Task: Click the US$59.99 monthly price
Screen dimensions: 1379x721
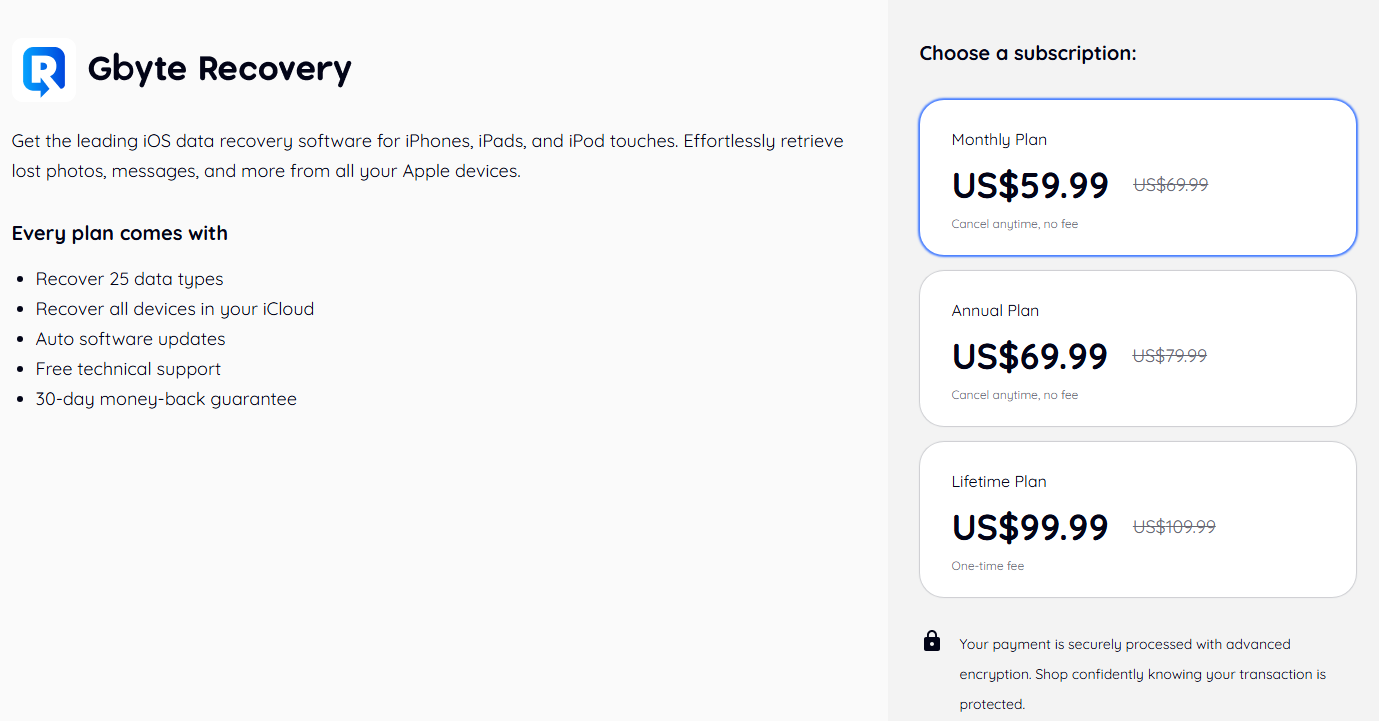Action: [1030, 185]
